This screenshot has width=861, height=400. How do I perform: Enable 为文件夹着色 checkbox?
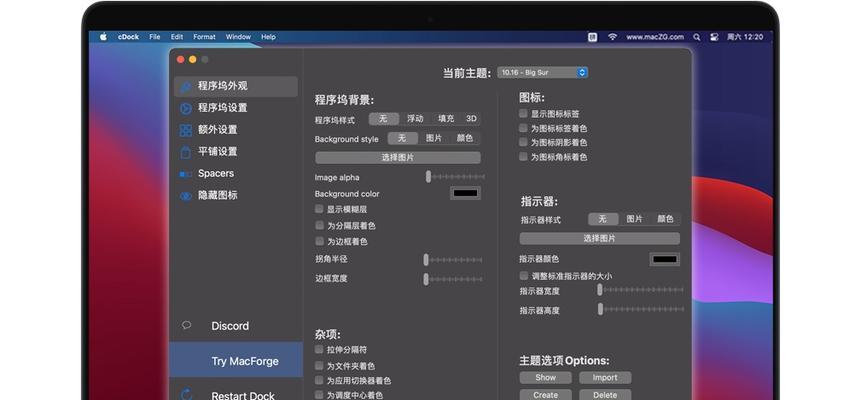pos(319,365)
